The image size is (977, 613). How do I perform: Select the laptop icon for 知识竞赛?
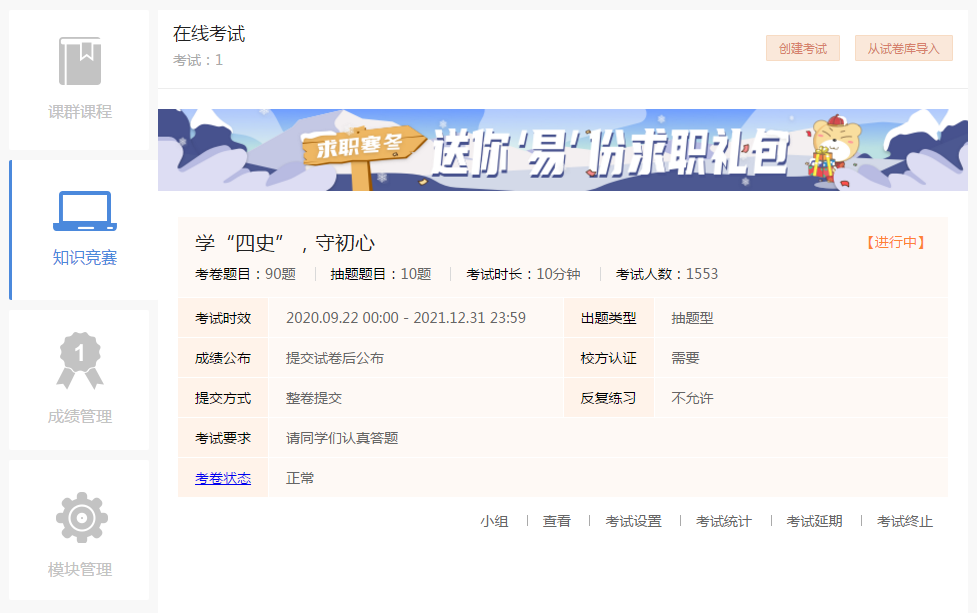click(x=84, y=210)
